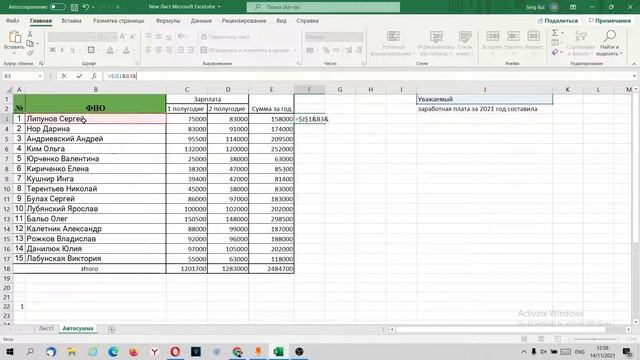Click the Undo arrow icon

[86, 7]
